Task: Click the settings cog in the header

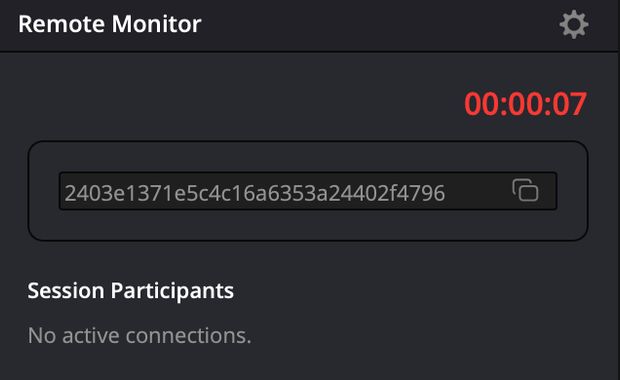Action: [574, 25]
